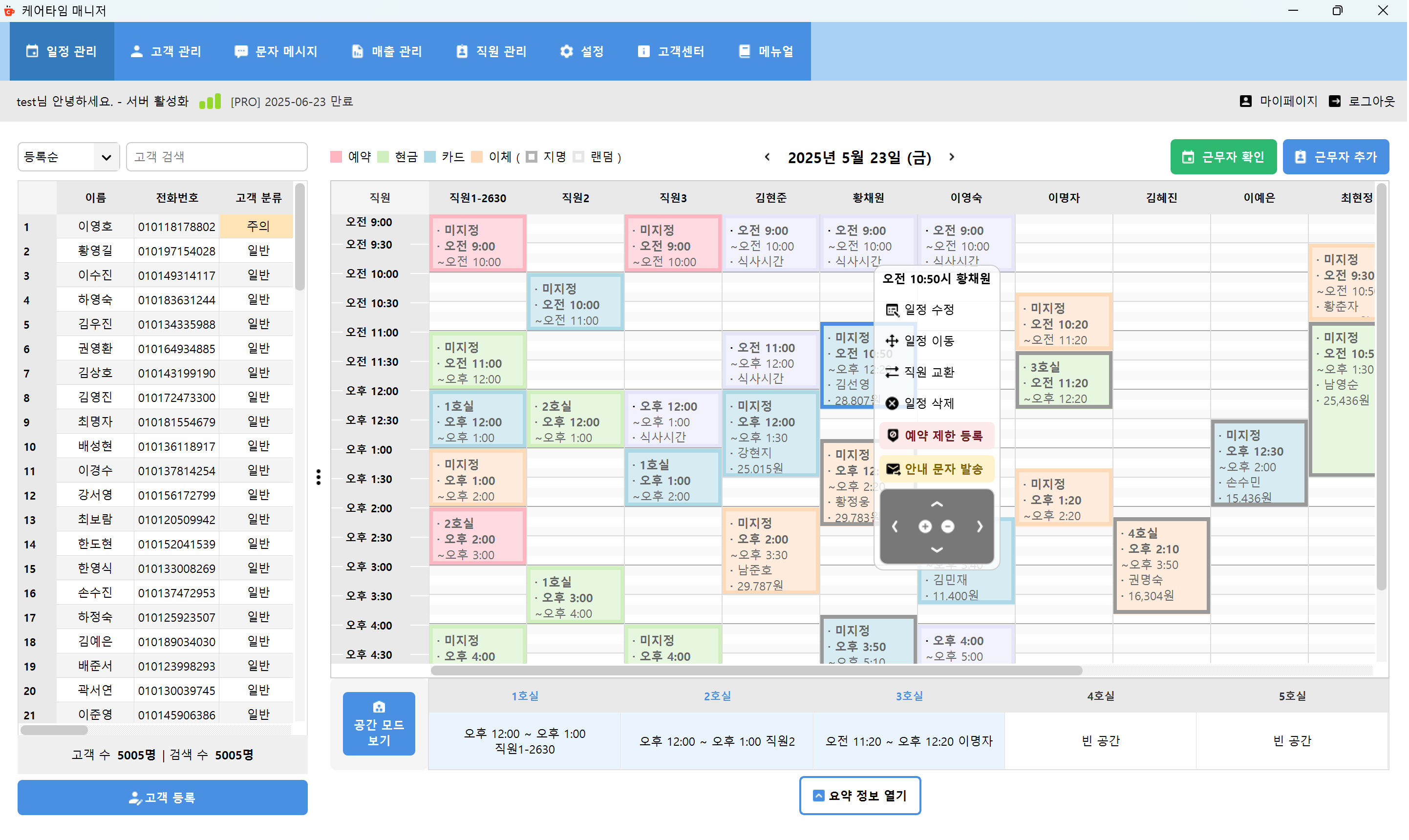
Task: Select the 예약 제한 등록 shield icon
Action: [x=893, y=435]
